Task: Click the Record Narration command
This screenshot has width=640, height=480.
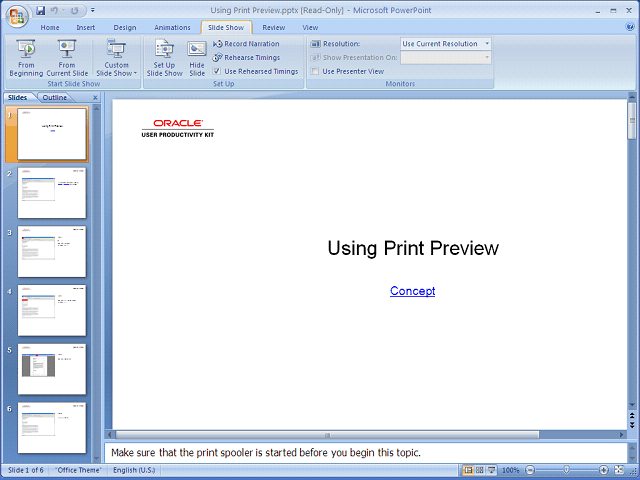Action: click(x=246, y=44)
